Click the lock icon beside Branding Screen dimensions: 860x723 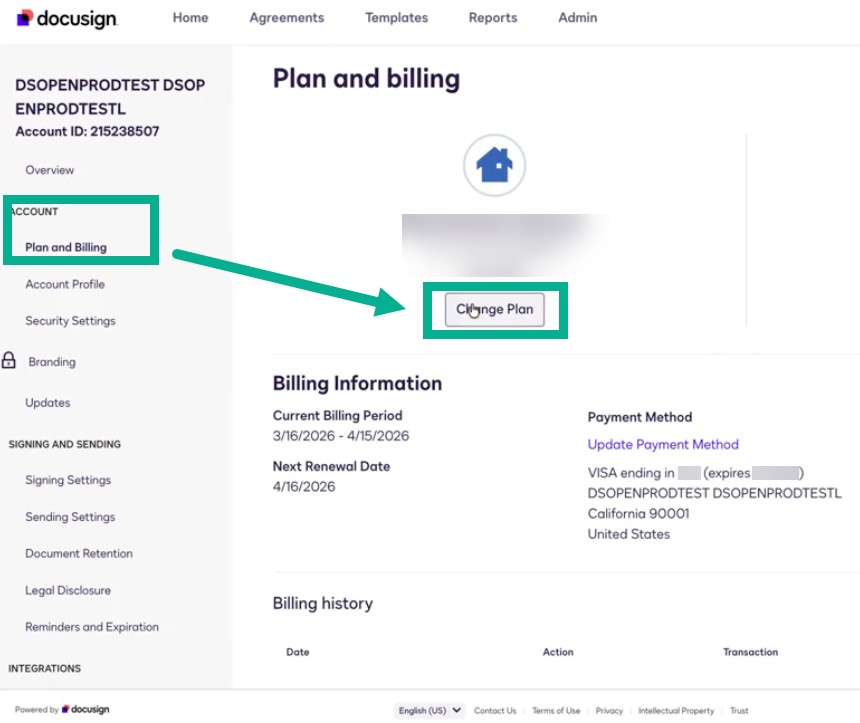coord(8,360)
